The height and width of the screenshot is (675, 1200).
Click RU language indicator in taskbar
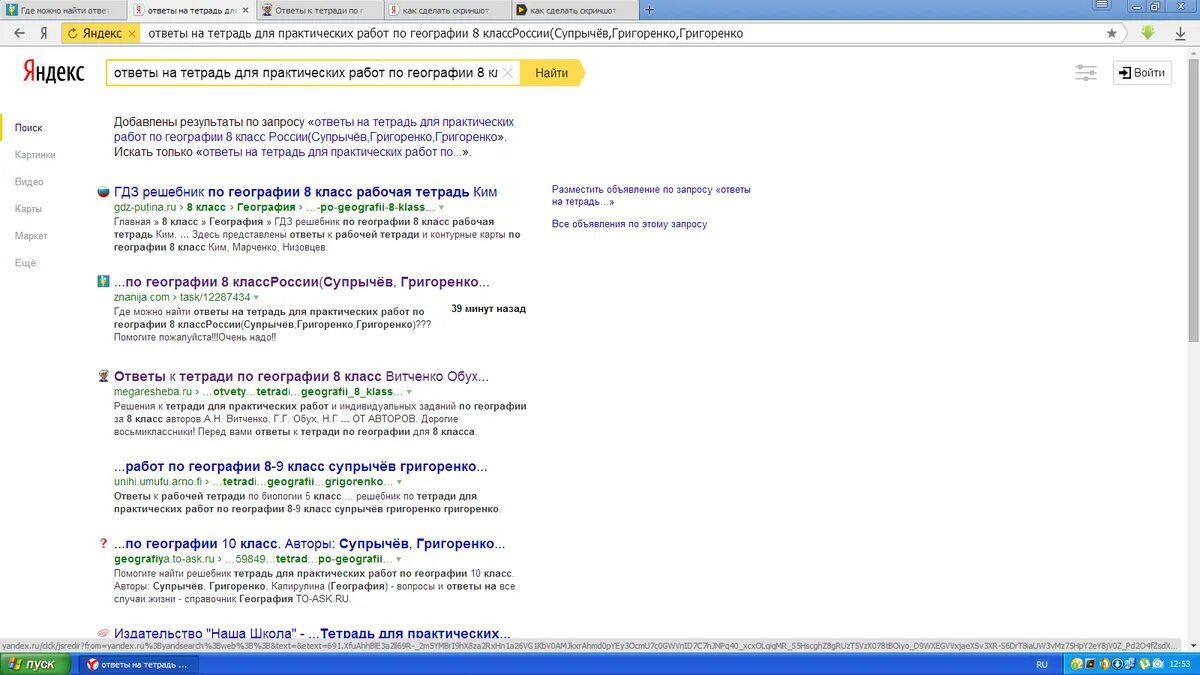tap(1042, 664)
